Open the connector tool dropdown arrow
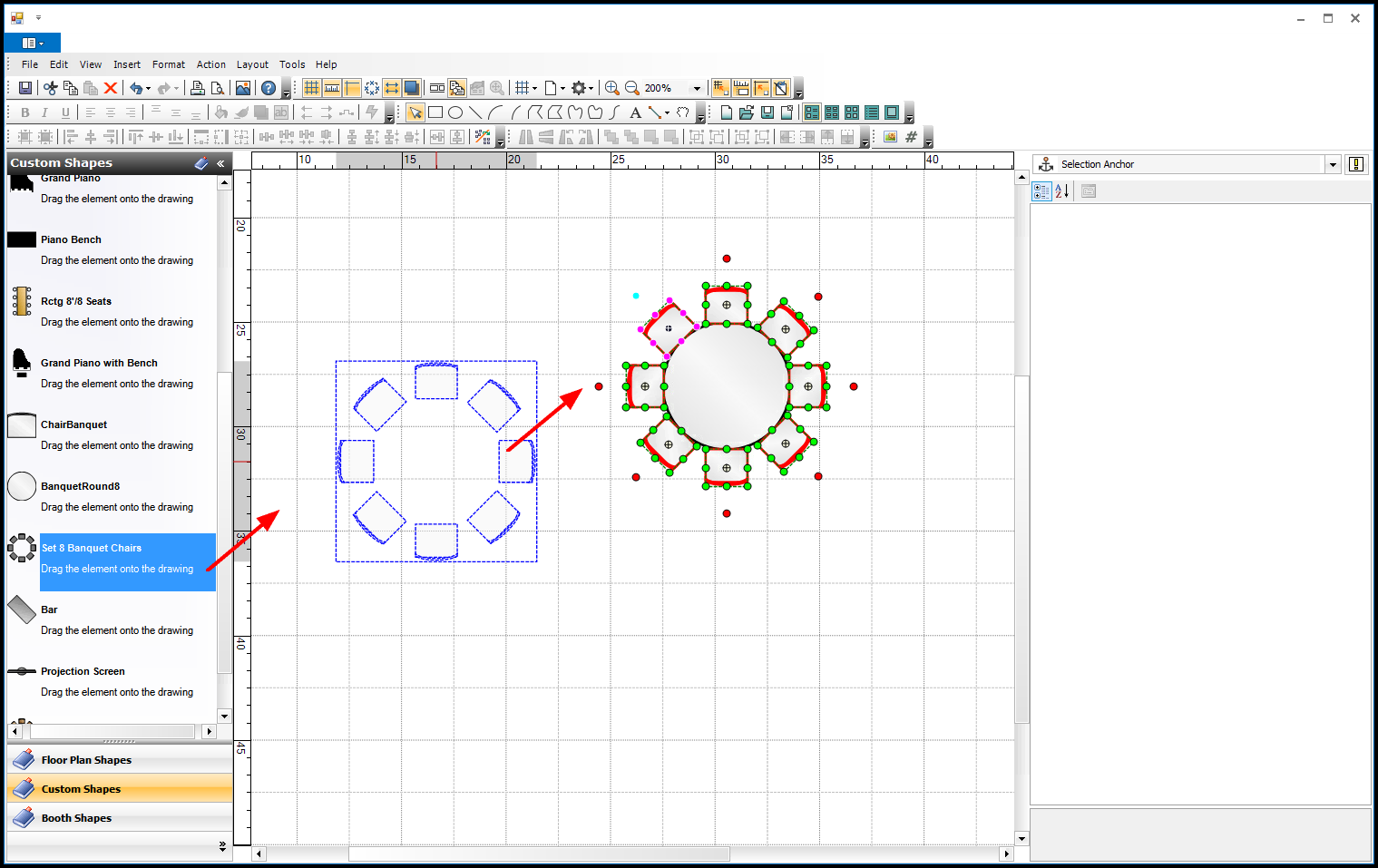The height and width of the screenshot is (868, 1378). [667, 112]
